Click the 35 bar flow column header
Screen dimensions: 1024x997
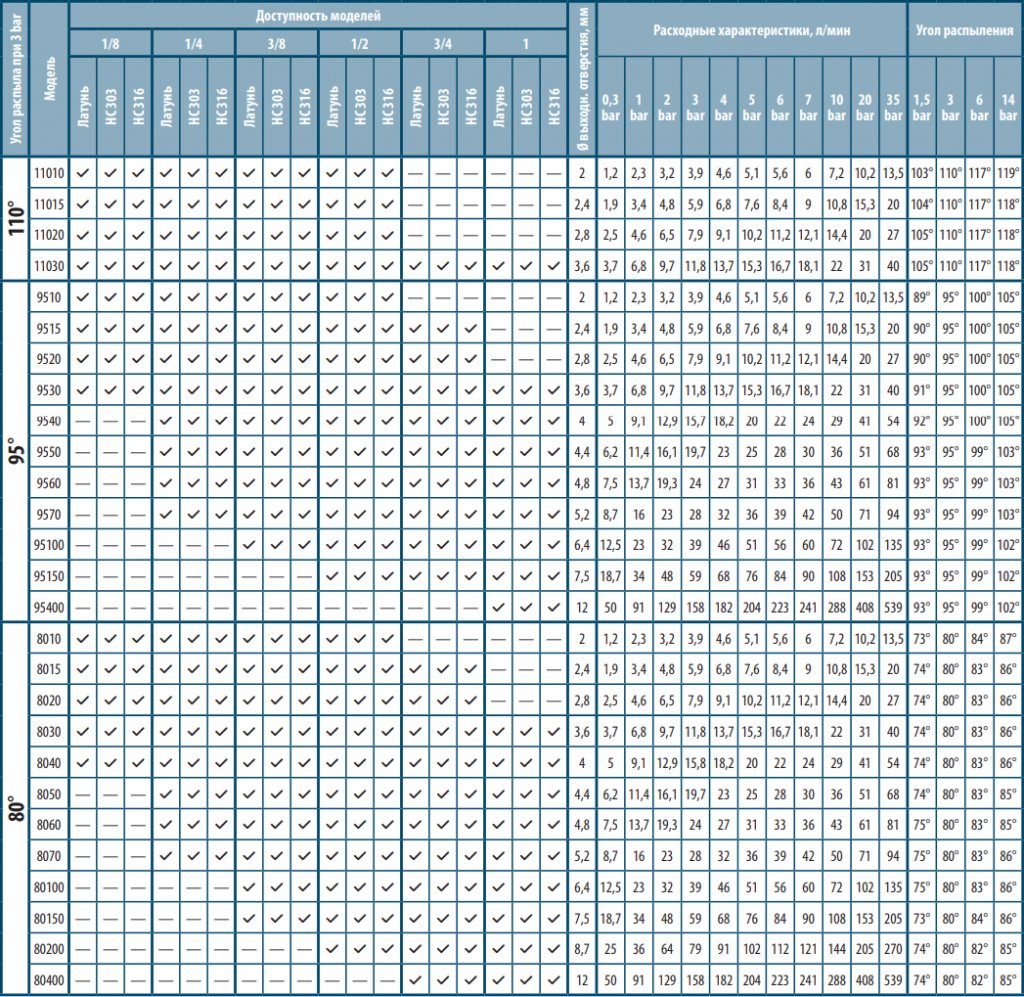click(x=893, y=107)
